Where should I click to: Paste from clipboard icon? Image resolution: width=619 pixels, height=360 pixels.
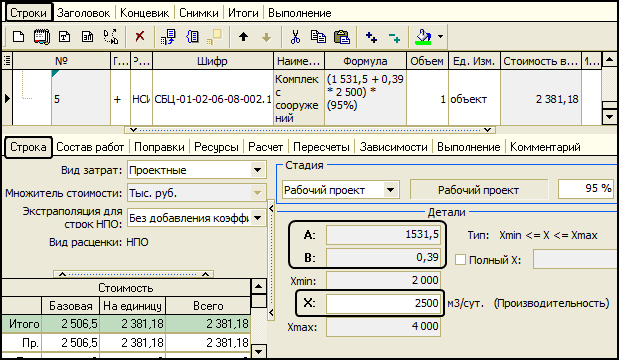341,37
